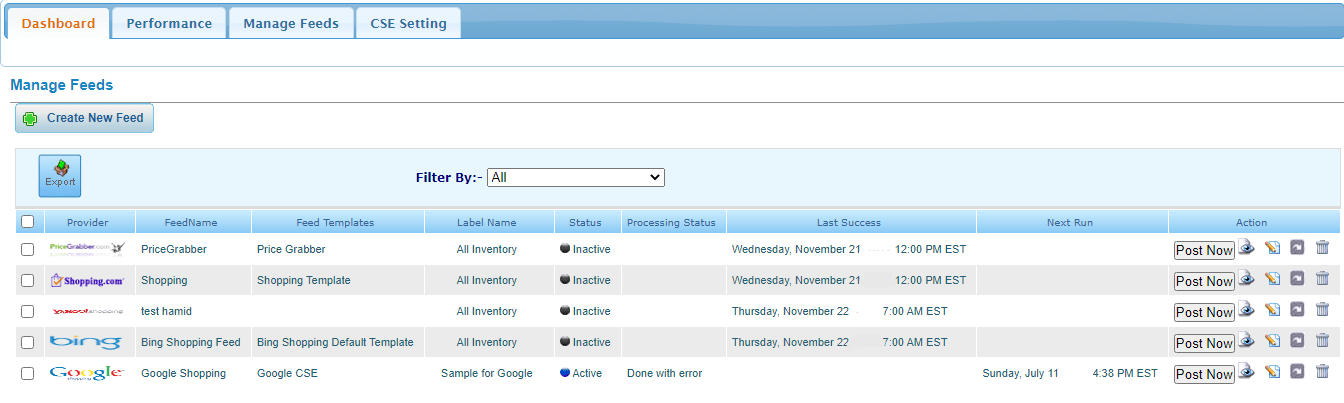Click the FeedName column header
The image size is (1344, 403).
pos(191,222)
